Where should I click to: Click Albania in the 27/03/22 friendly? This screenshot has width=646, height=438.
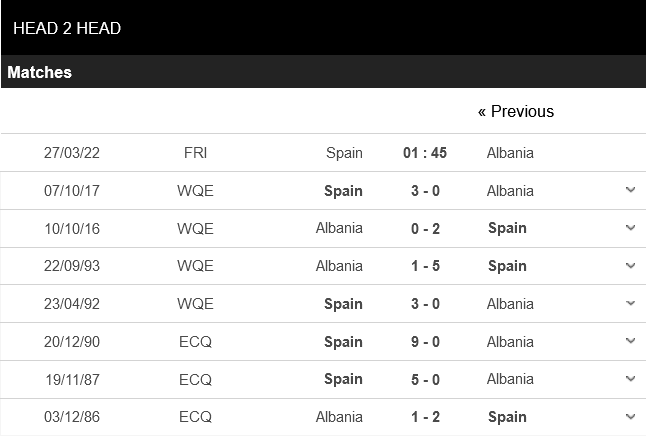(510, 153)
